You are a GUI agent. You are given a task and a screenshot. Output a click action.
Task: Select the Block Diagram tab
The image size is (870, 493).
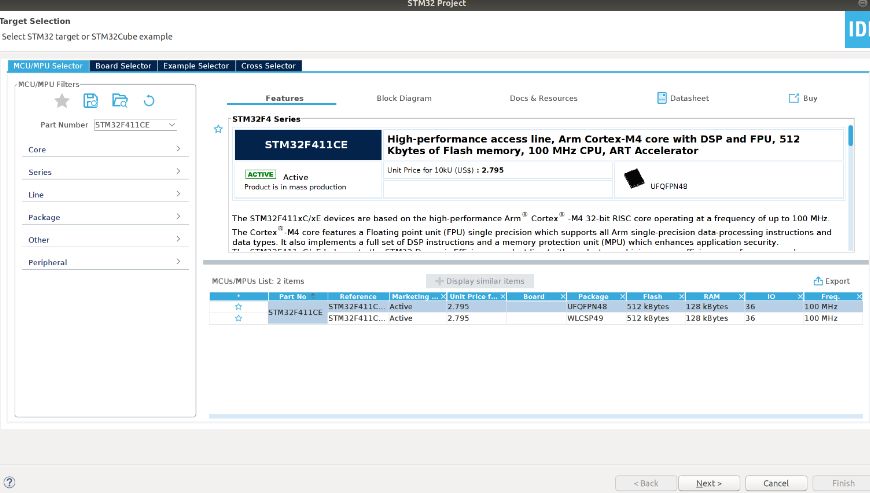coord(404,98)
